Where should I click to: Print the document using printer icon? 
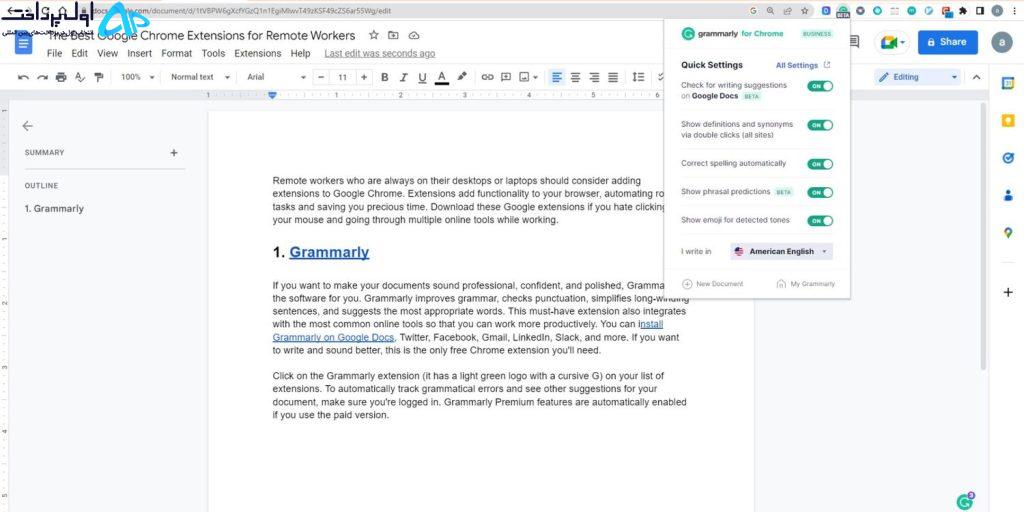click(x=61, y=77)
